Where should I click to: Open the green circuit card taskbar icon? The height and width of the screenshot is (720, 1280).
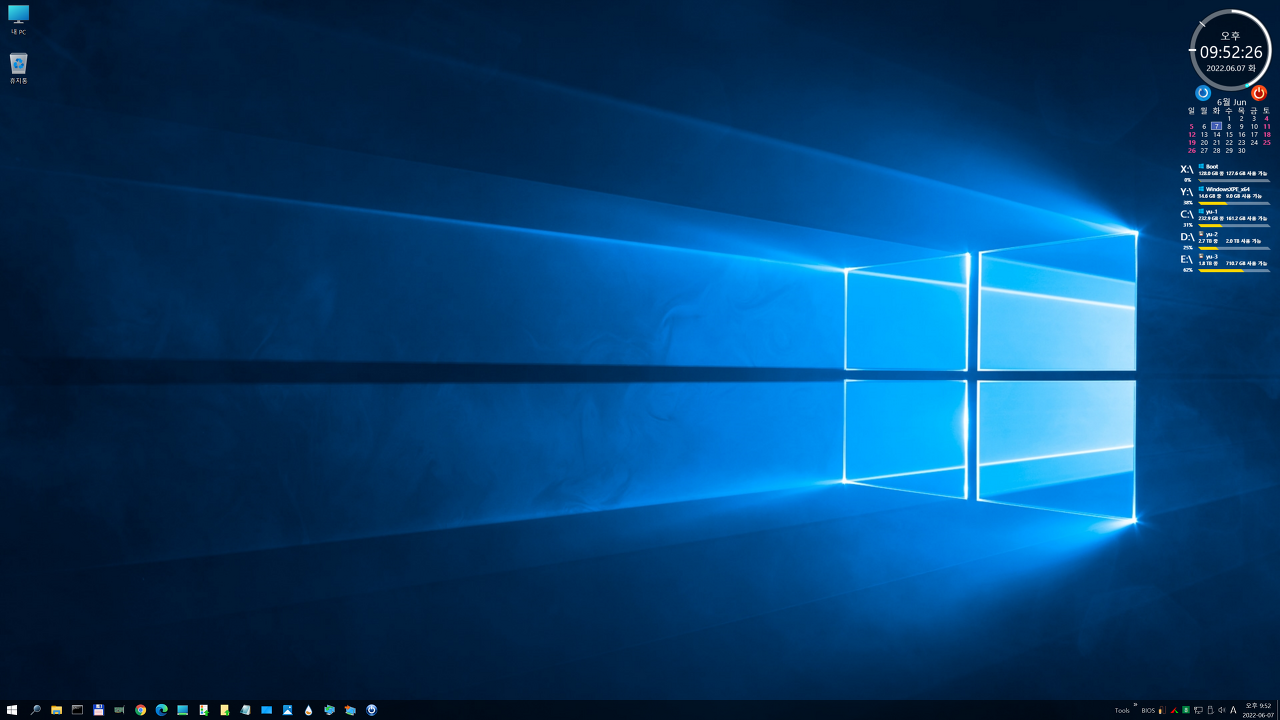pyautogui.click(x=119, y=710)
